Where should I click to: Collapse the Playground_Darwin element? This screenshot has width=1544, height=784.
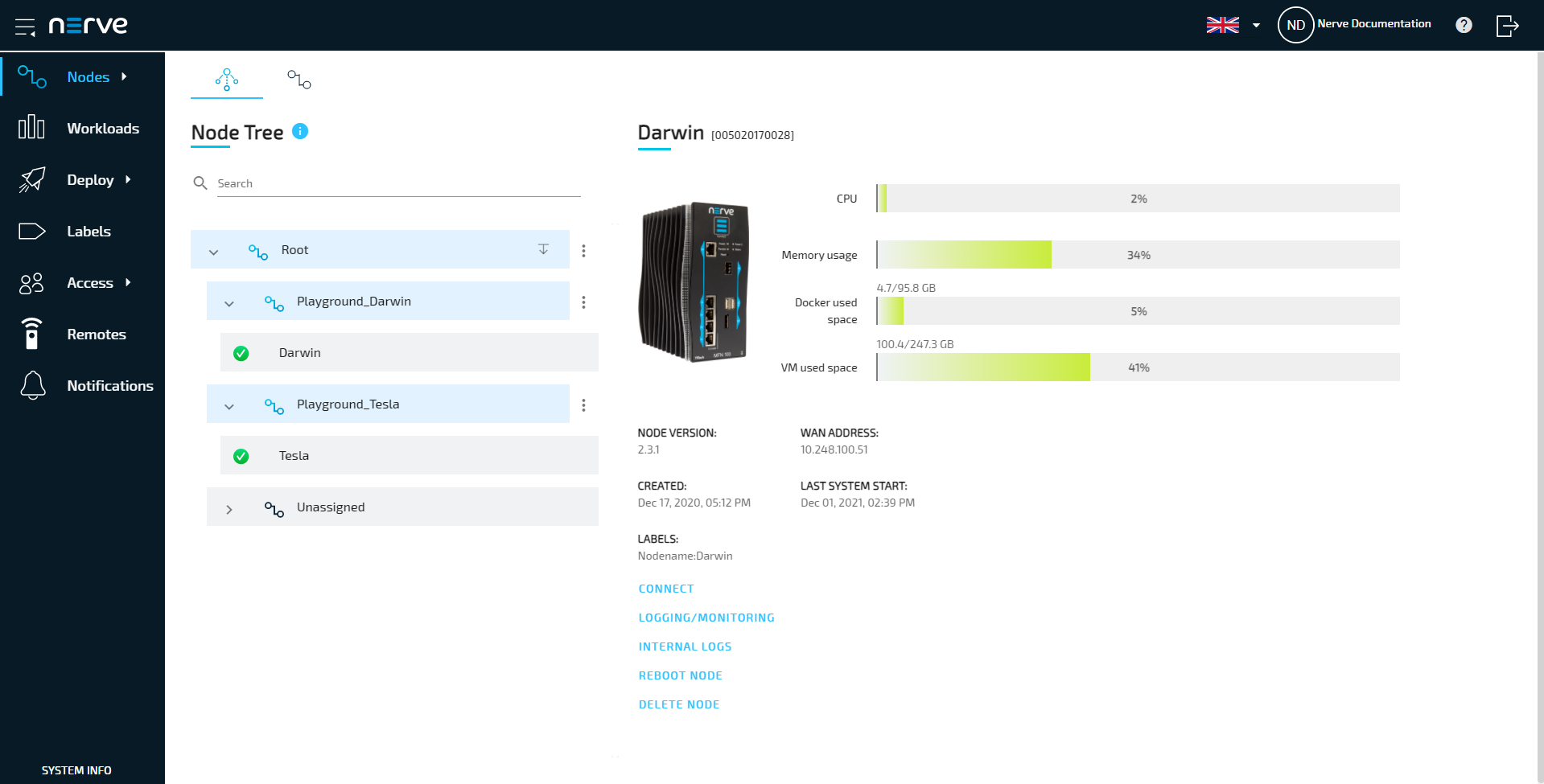click(229, 303)
